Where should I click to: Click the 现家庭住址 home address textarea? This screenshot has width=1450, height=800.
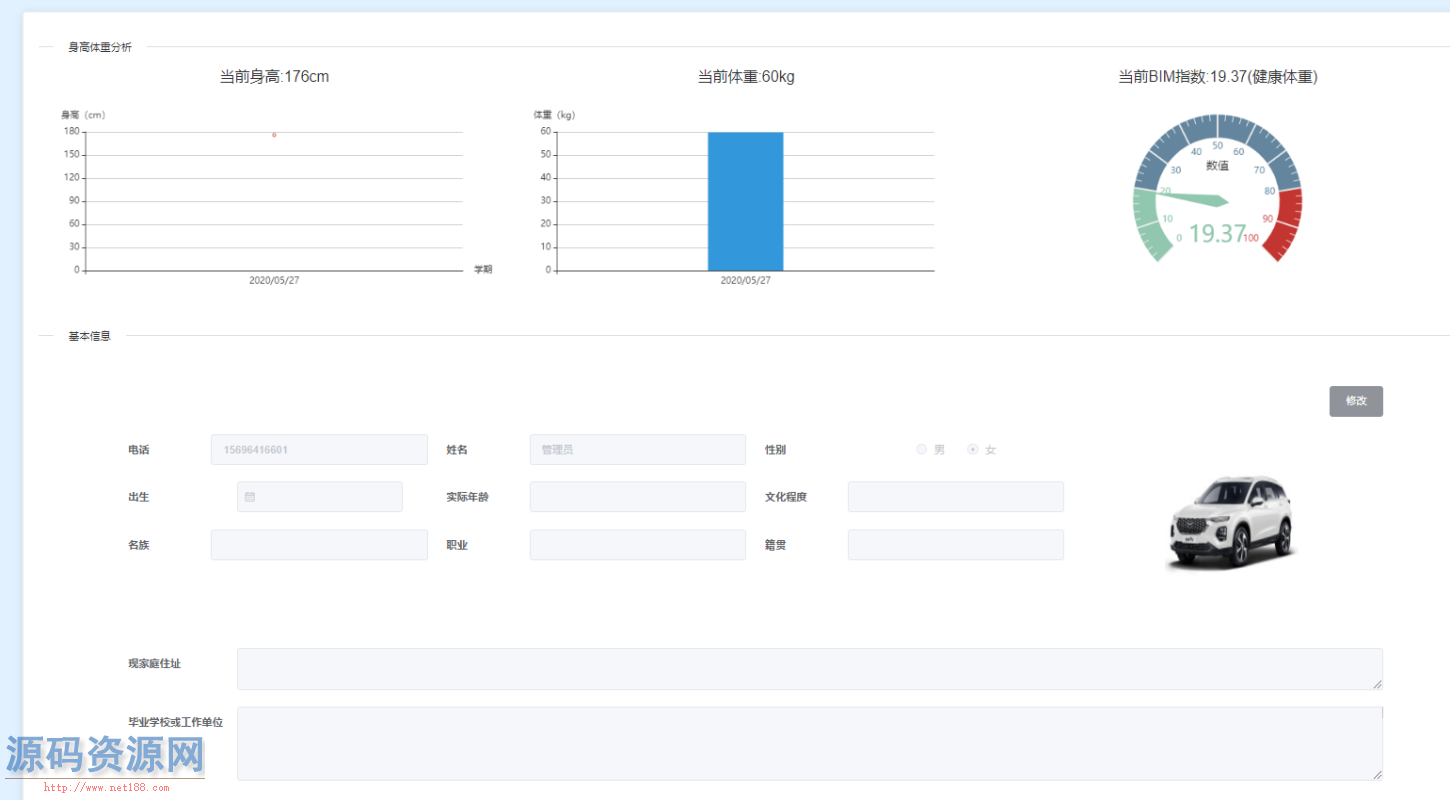(809, 669)
